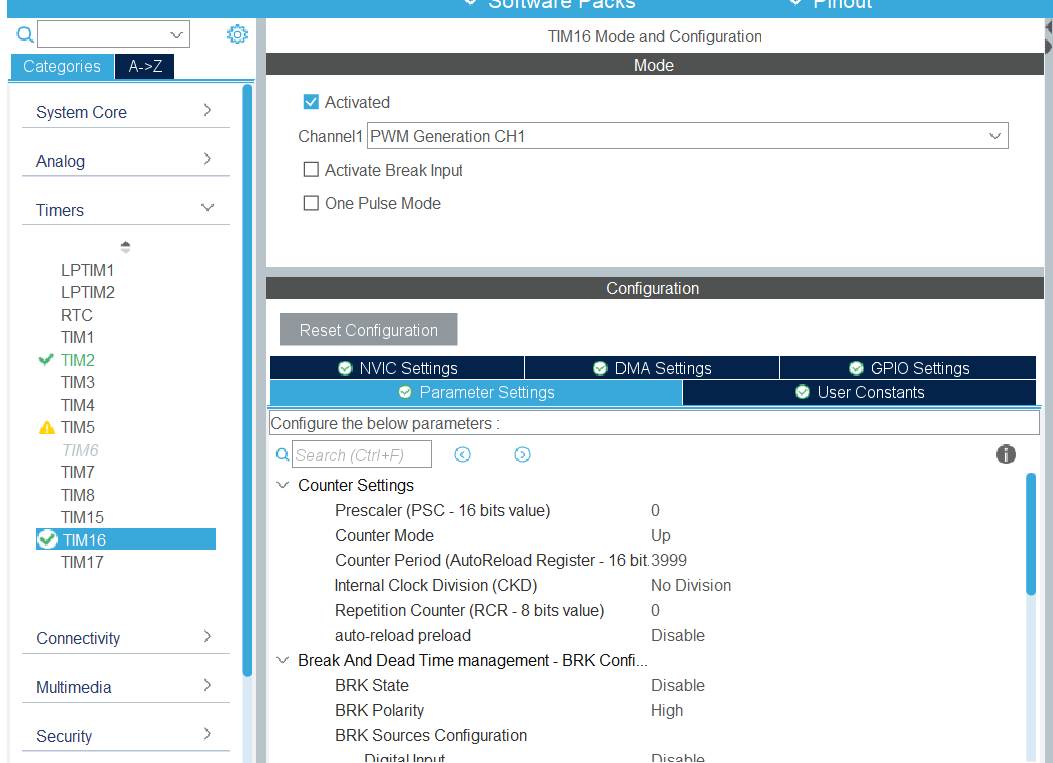Image resolution: width=1053 pixels, height=763 pixels.
Task: Select RTC in the timers list
Action: pos(77,315)
